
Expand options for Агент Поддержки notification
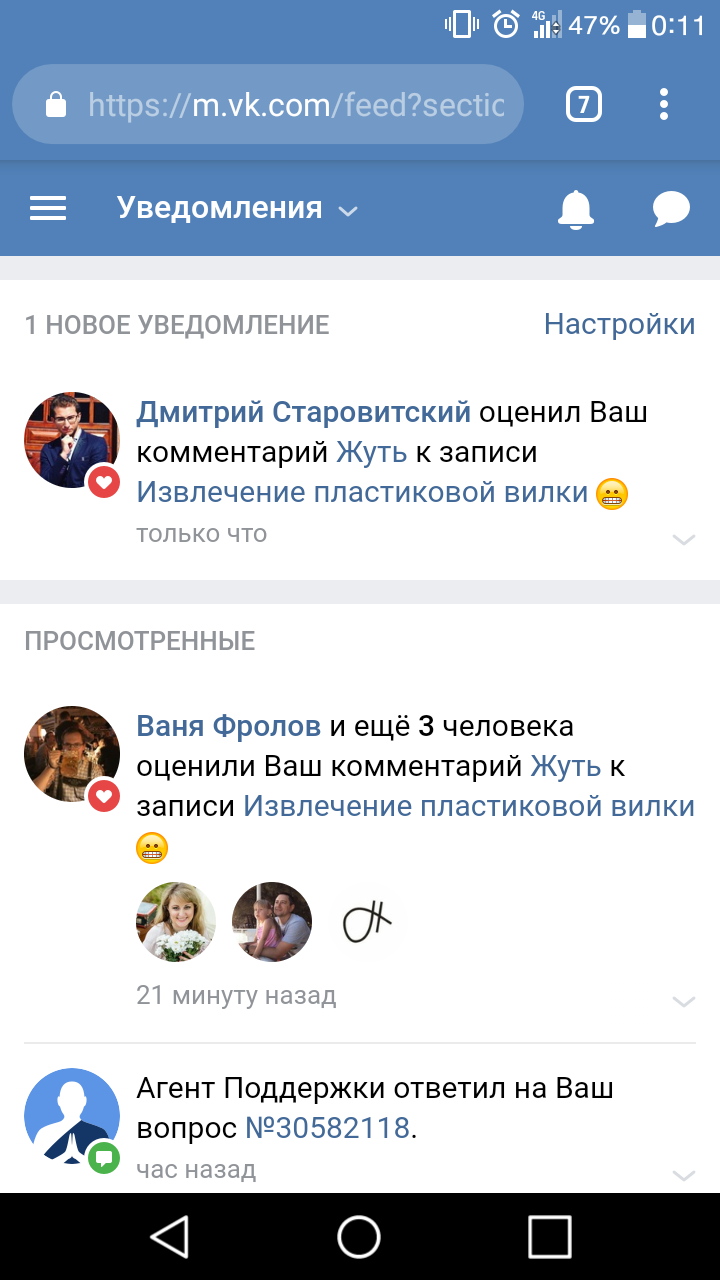683,1174
